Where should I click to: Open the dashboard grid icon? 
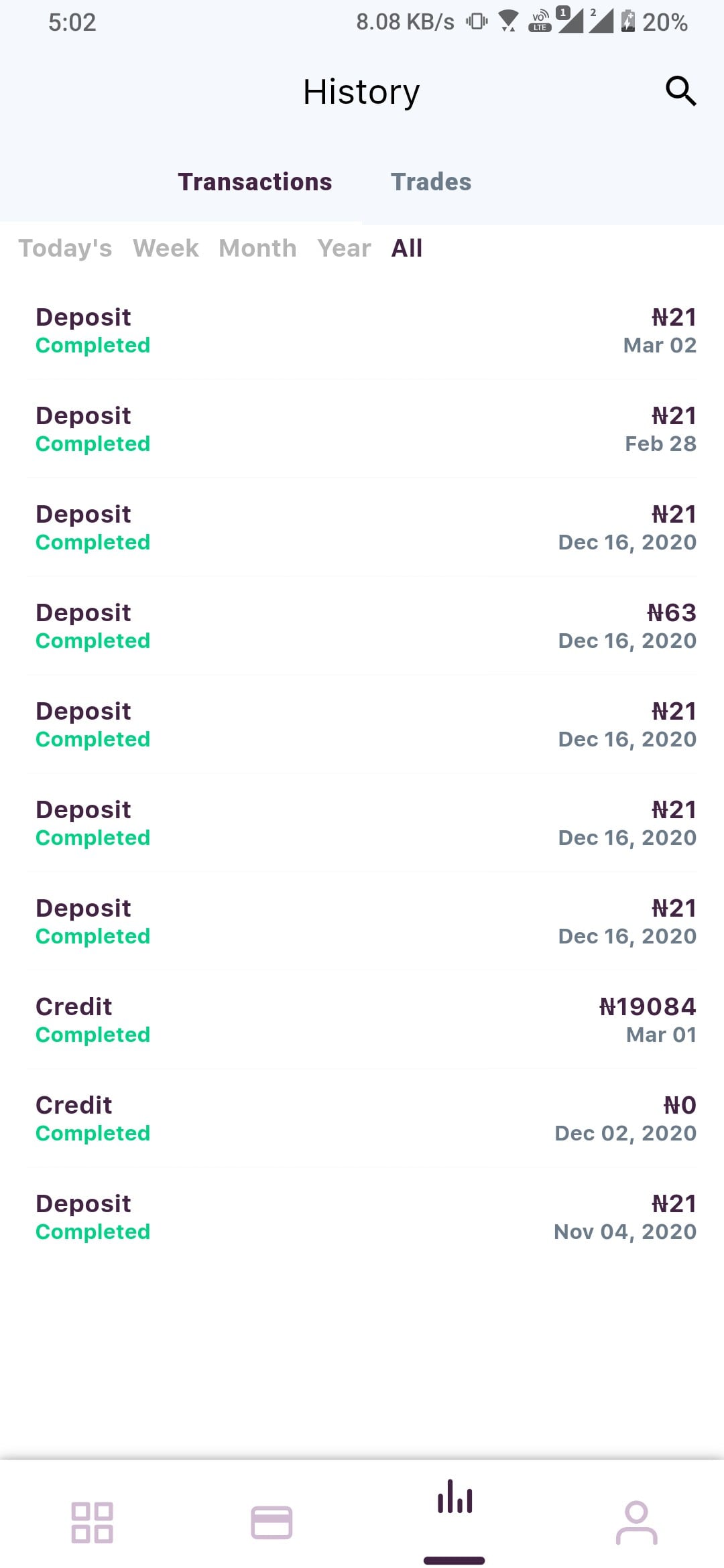pos(92,1522)
